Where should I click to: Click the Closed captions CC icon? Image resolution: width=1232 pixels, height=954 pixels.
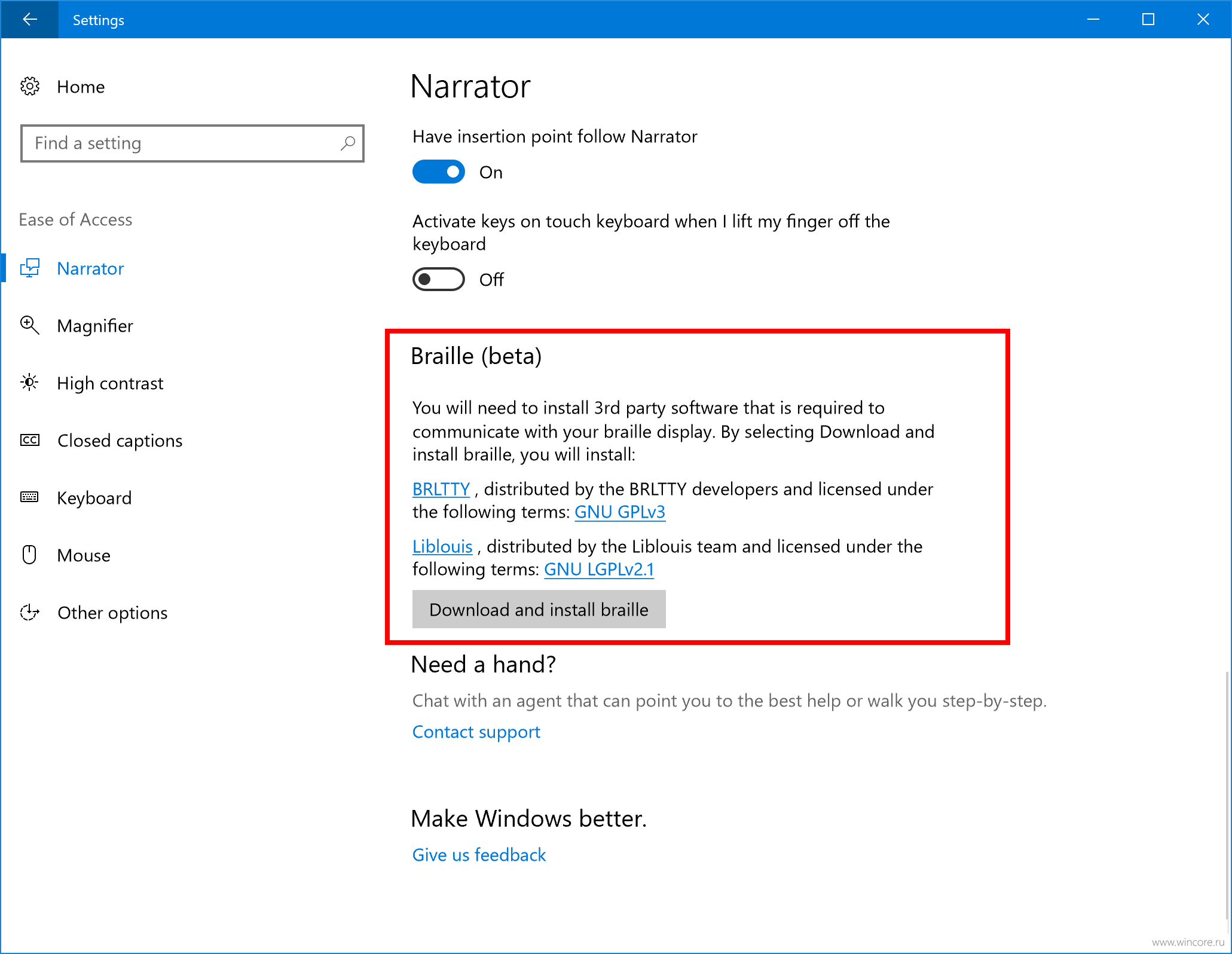(30, 441)
